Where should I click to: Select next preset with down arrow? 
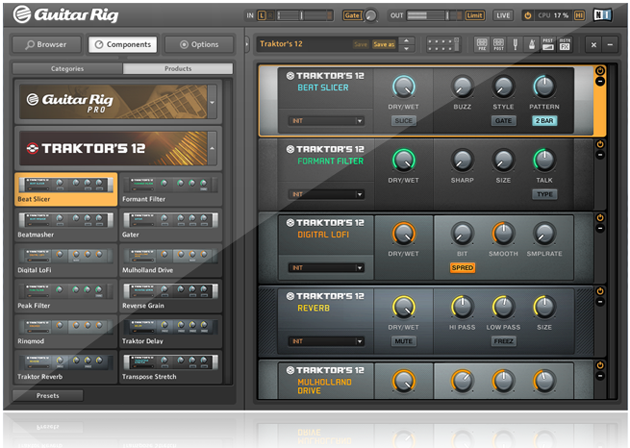[x=407, y=49]
